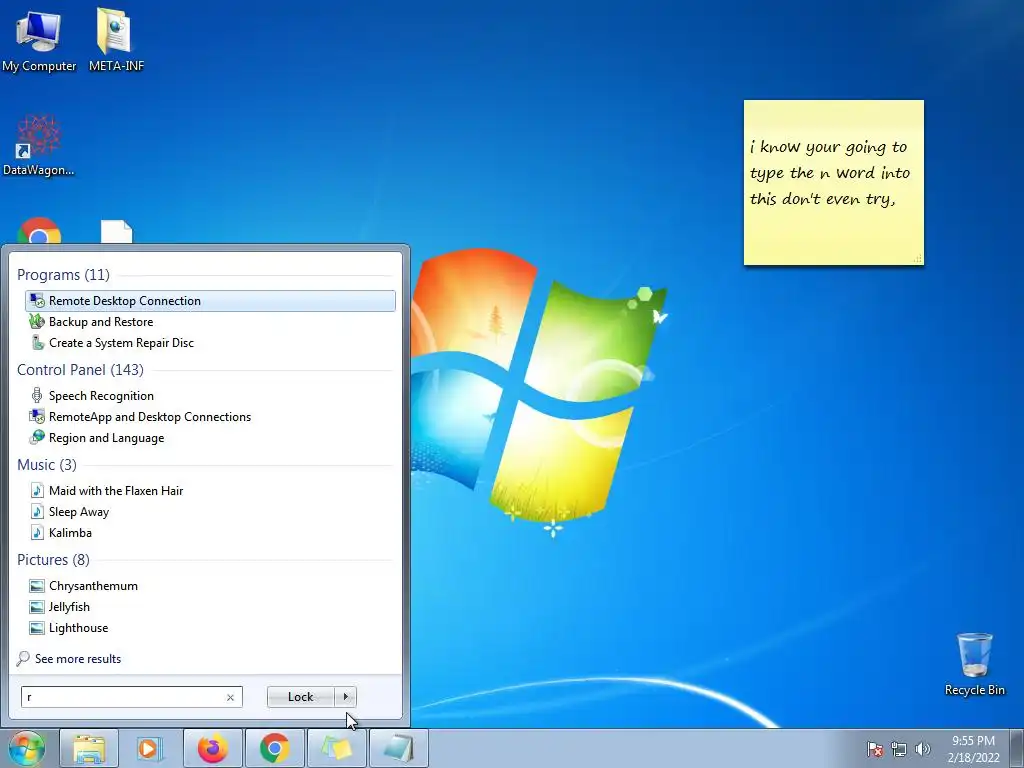
Task: Select Create a System Repair Disc
Action: tap(121, 343)
